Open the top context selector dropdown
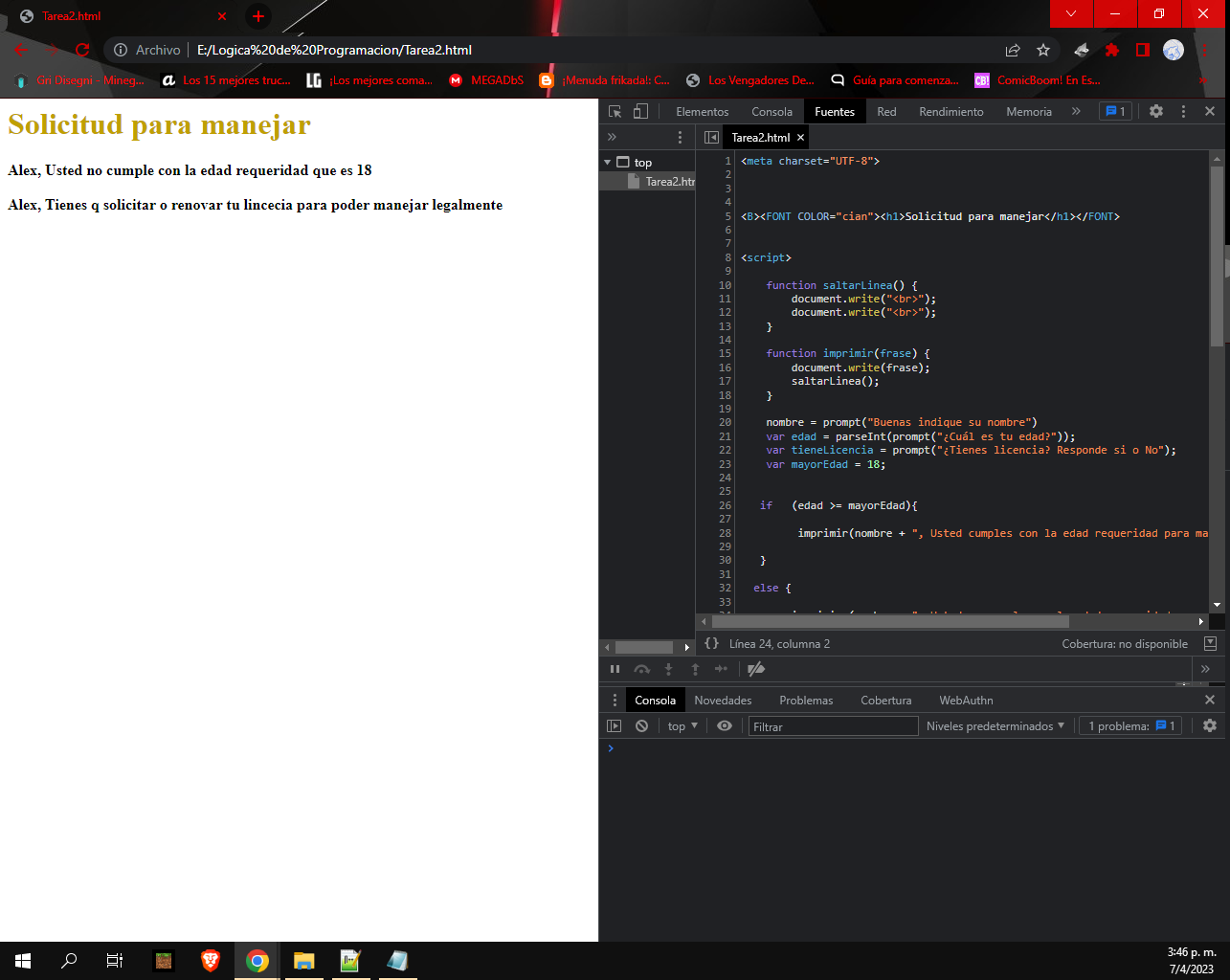This screenshot has width=1230, height=980. pos(682,726)
